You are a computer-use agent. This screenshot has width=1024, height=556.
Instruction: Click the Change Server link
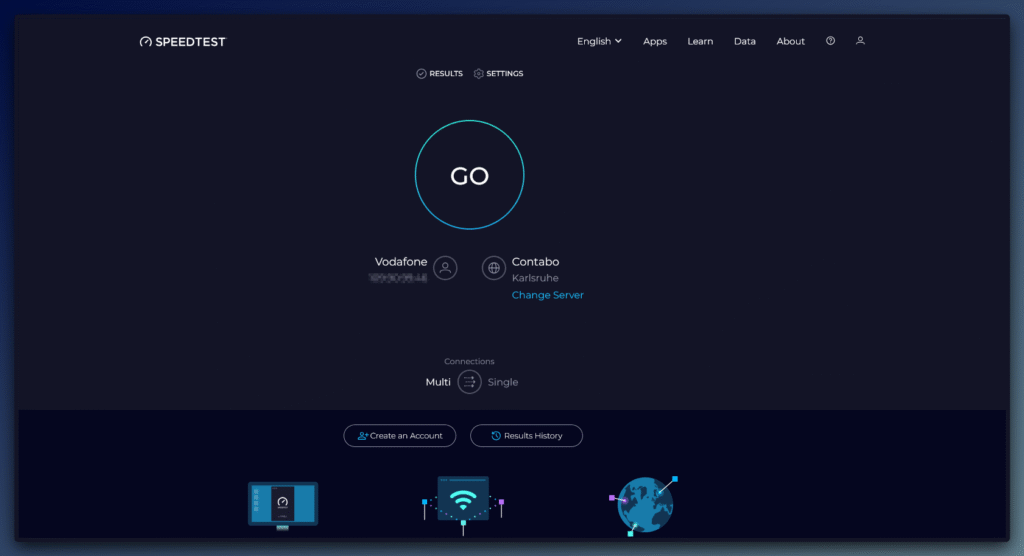tap(547, 295)
